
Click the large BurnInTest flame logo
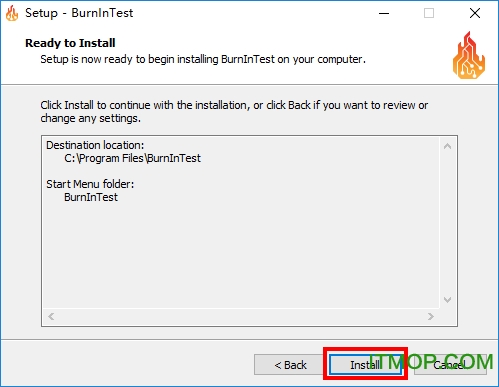tap(469, 56)
